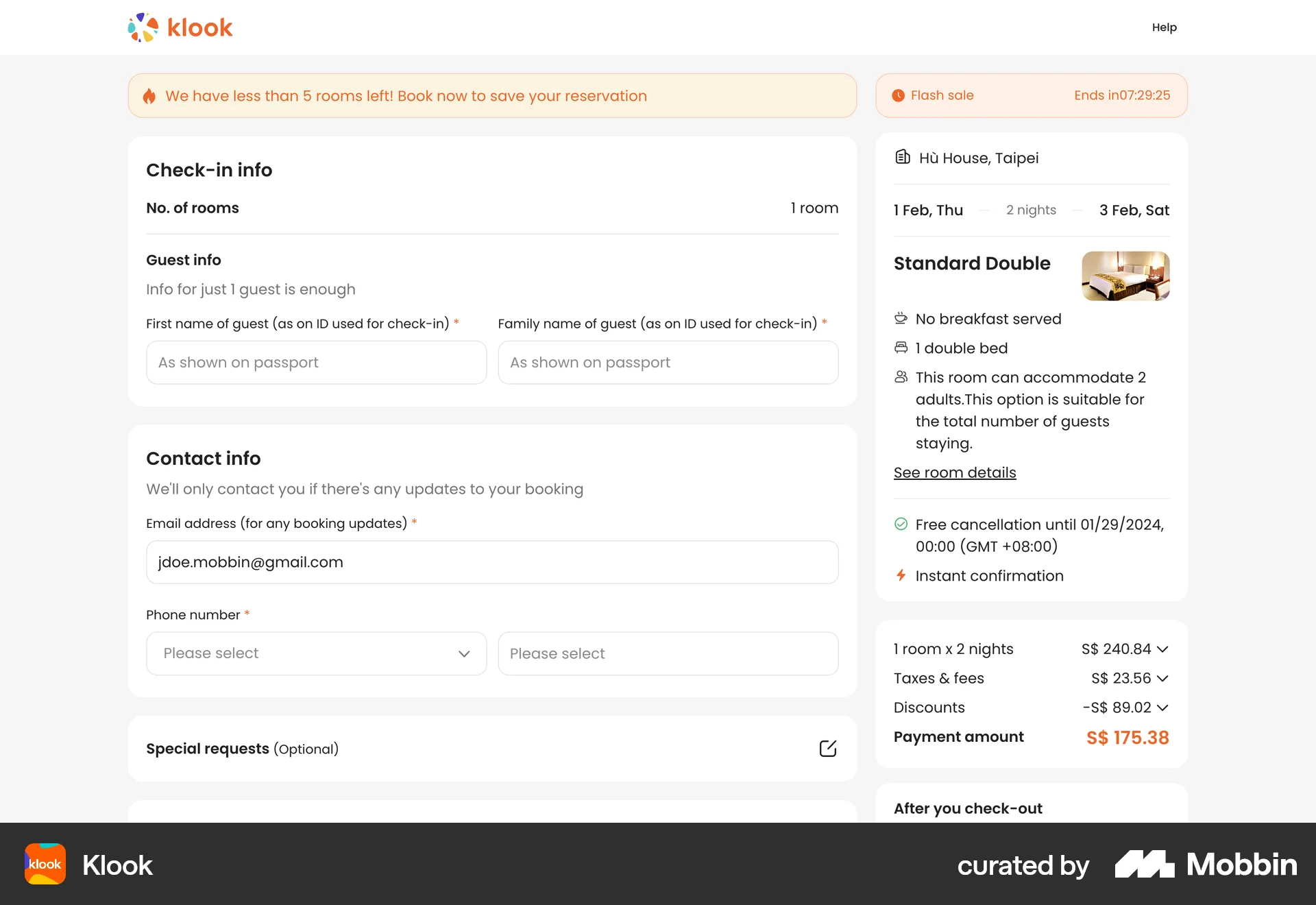
Task: Focus the first name of guest field
Action: pos(316,363)
